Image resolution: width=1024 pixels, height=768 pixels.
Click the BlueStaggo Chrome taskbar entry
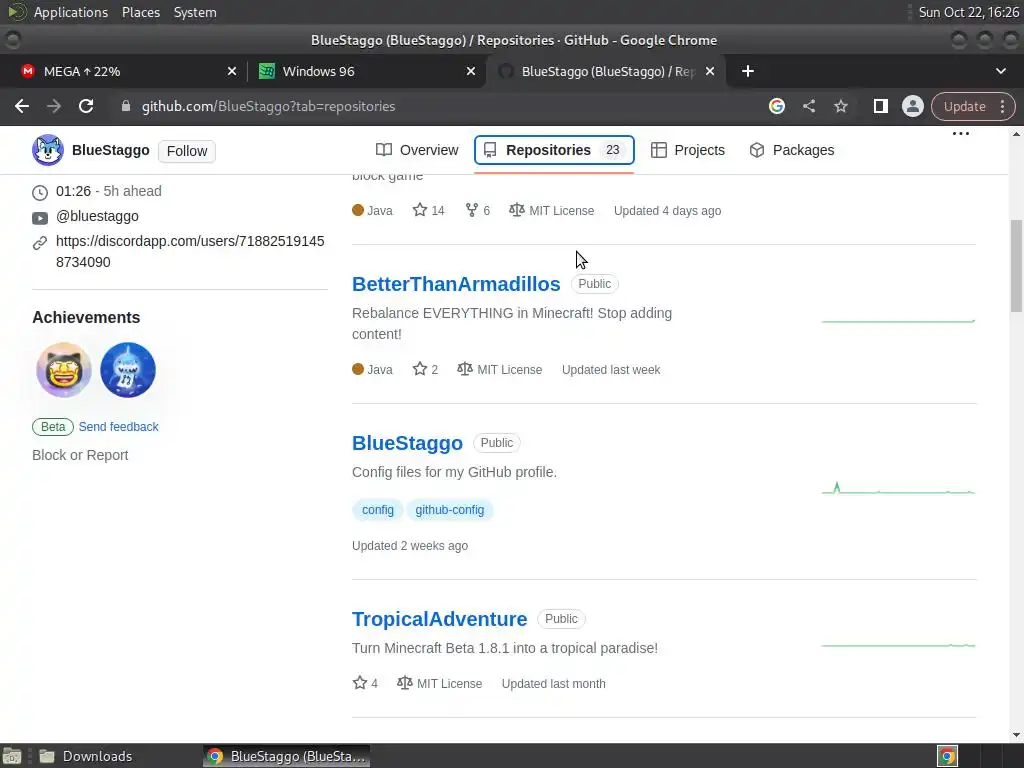point(286,756)
